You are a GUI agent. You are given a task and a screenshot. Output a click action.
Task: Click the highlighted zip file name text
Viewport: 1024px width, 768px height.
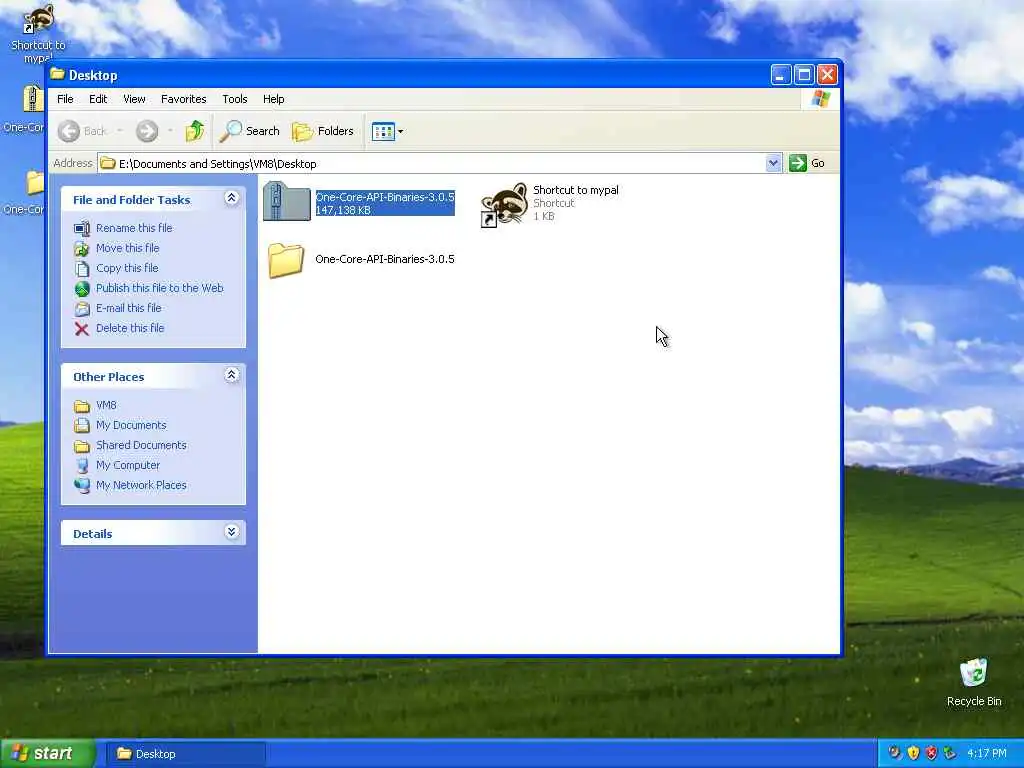pos(385,197)
